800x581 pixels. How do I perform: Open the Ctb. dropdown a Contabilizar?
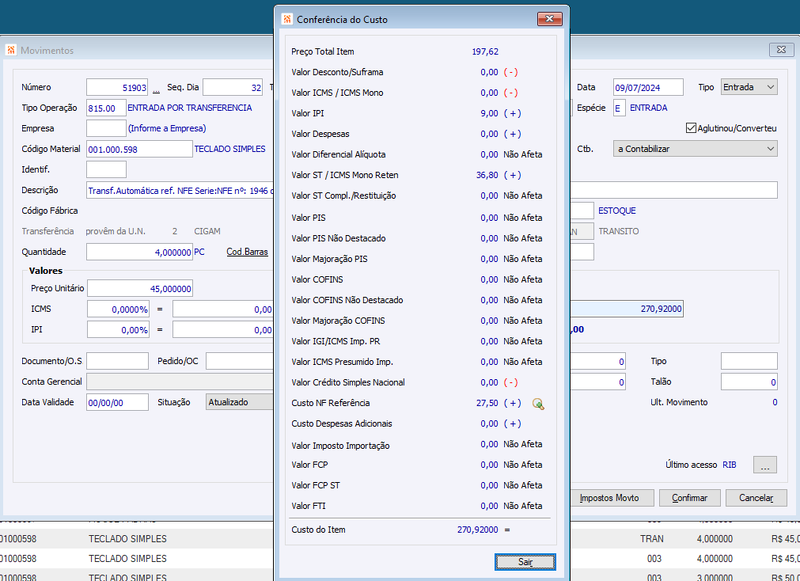pyautogui.click(x=695, y=149)
